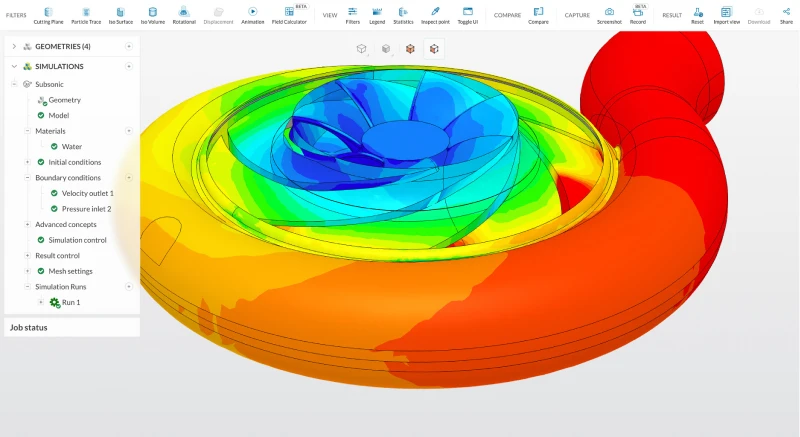Open Simulation control settings
The height and width of the screenshot is (437, 800).
click(77, 240)
